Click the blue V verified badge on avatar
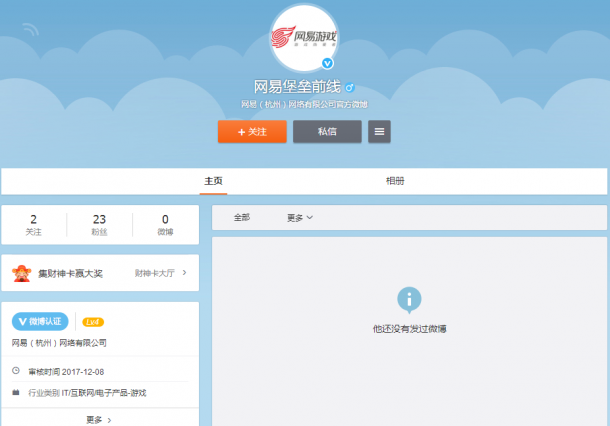610x426 pixels. point(327,63)
